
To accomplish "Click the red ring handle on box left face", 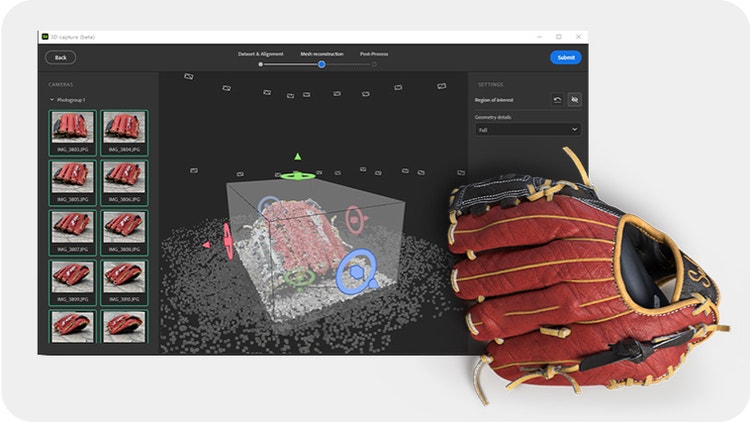I will coord(228,241).
